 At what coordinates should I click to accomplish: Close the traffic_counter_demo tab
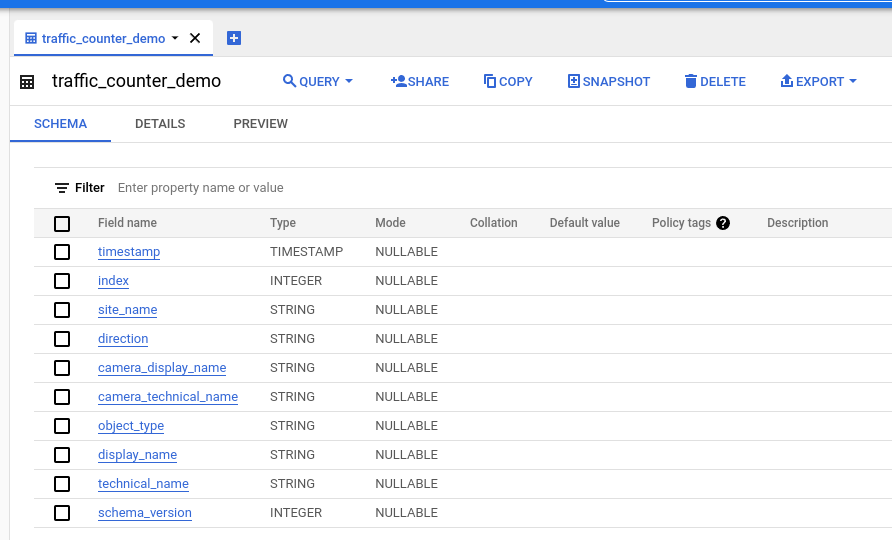pos(195,38)
